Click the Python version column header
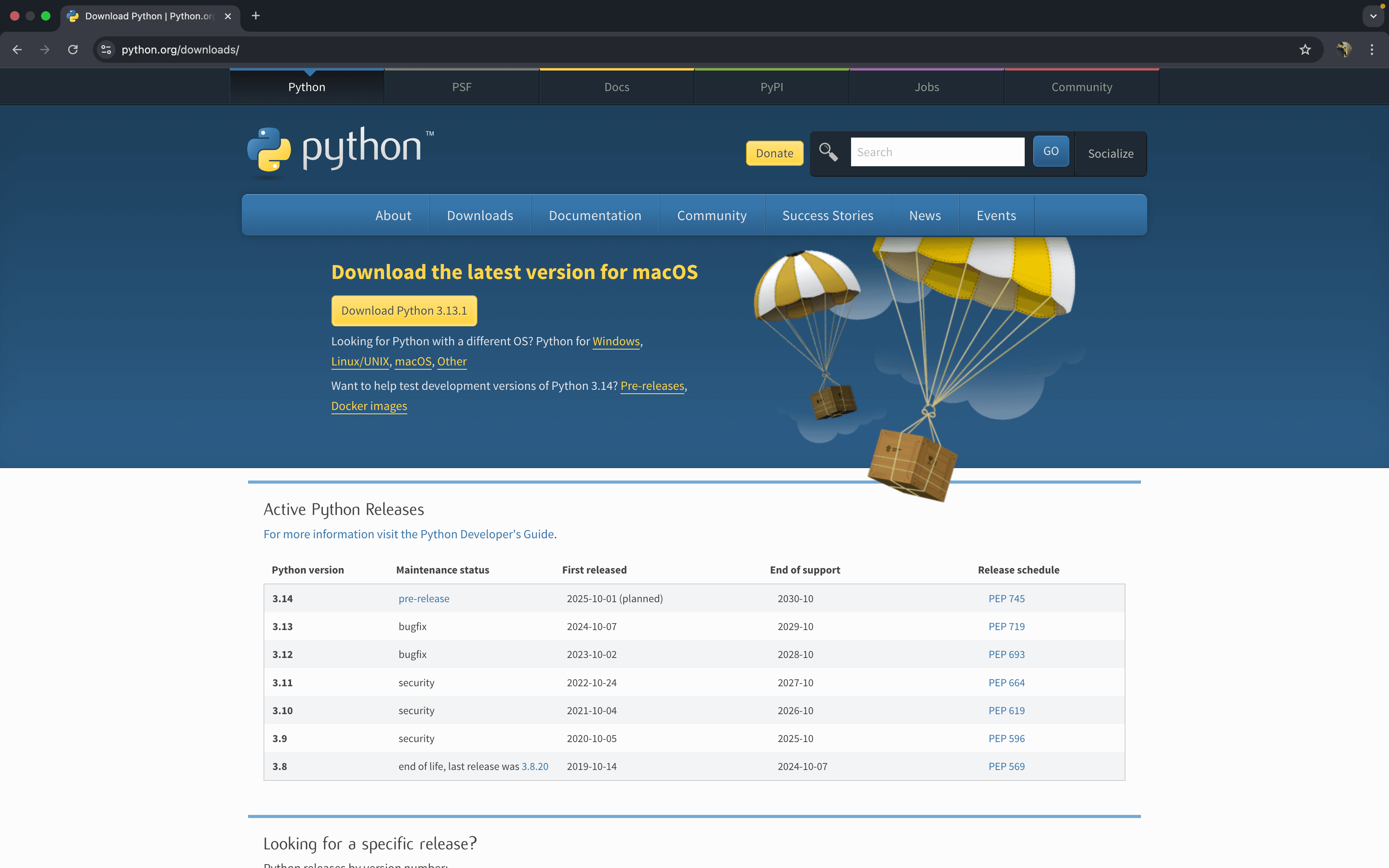The height and width of the screenshot is (868, 1389). pos(308,570)
